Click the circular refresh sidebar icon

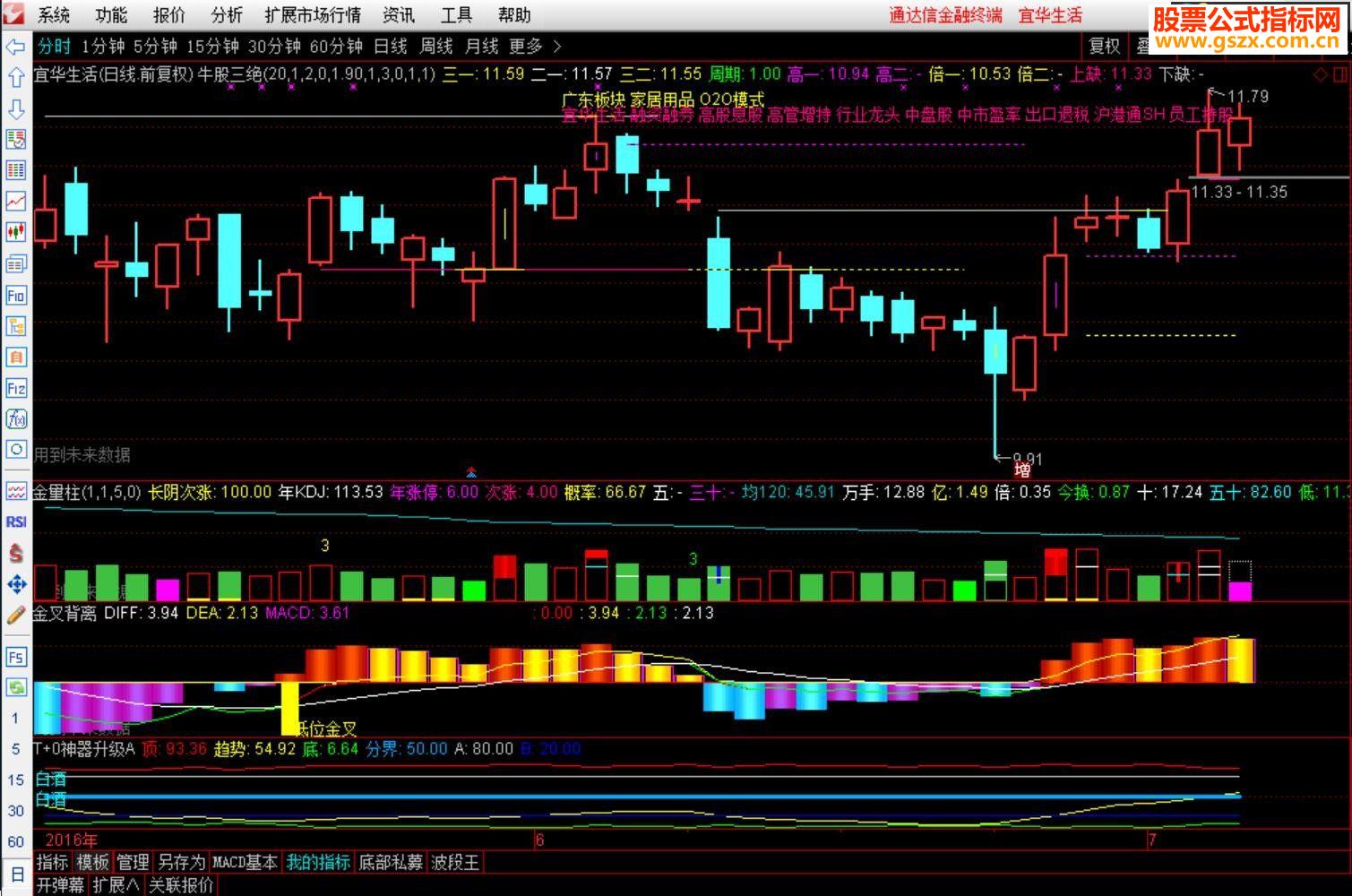coord(15,449)
